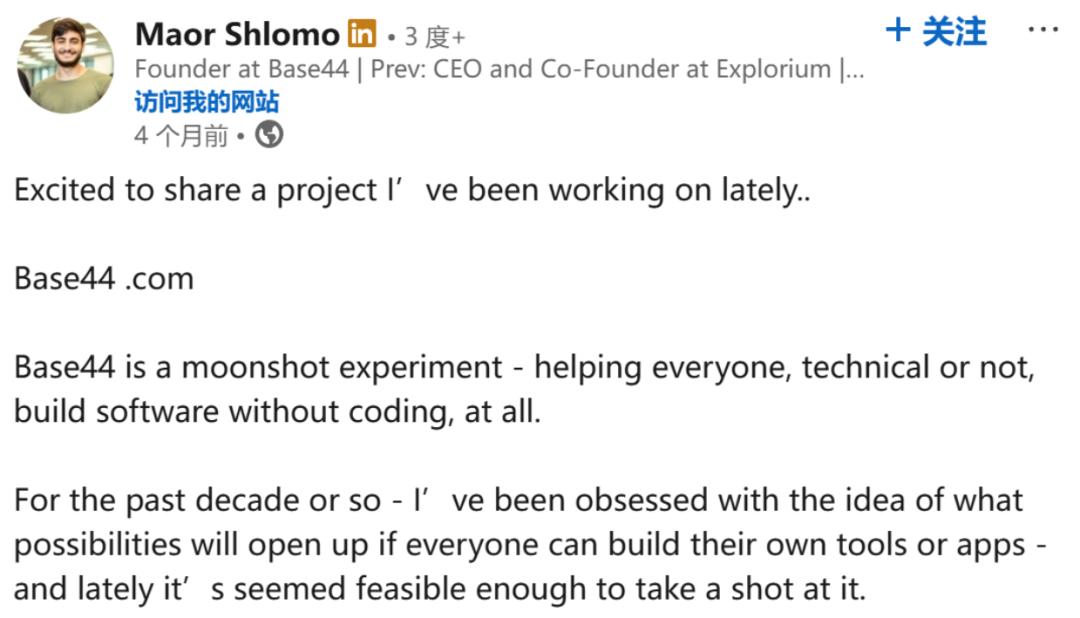The width and height of the screenshot is (1080, 618).
Task: Click the globe public visibility icon
Action: click(x=270, y=134)
